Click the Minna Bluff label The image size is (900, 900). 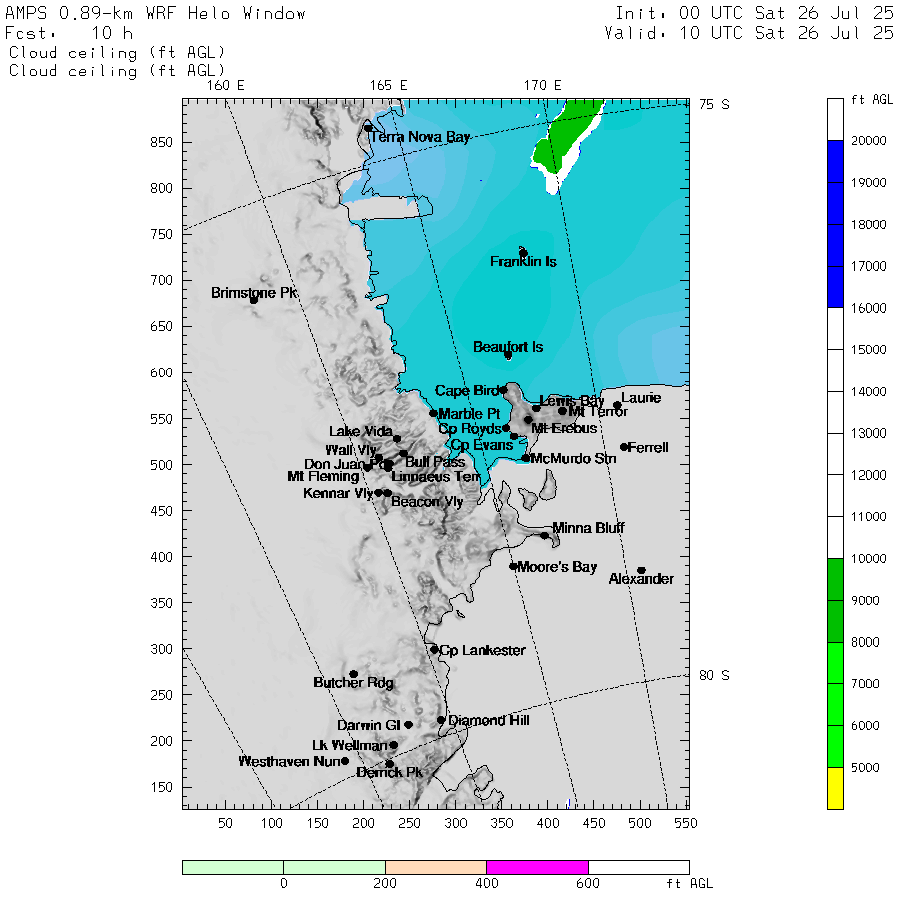tap(588, 527)
